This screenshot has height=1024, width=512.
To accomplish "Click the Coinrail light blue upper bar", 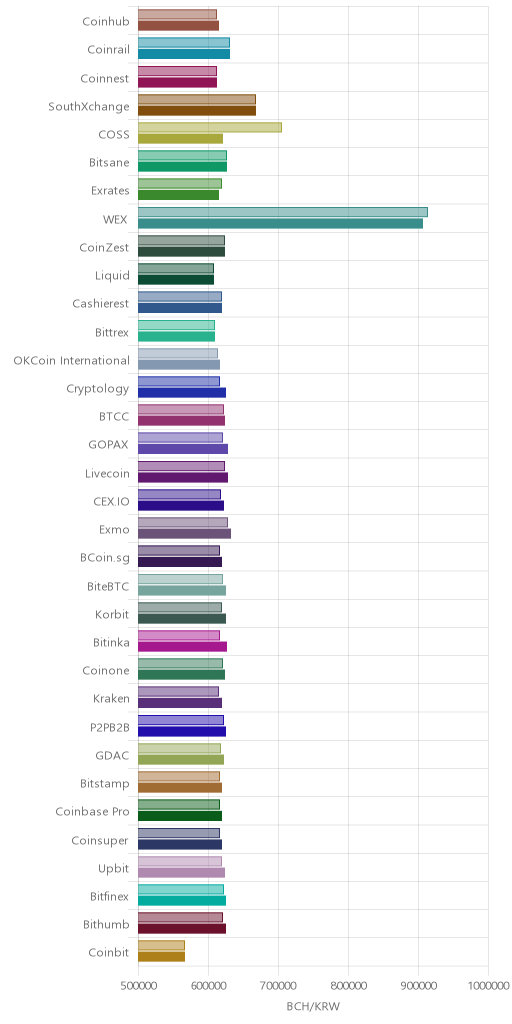I will [x=184, y=42].
